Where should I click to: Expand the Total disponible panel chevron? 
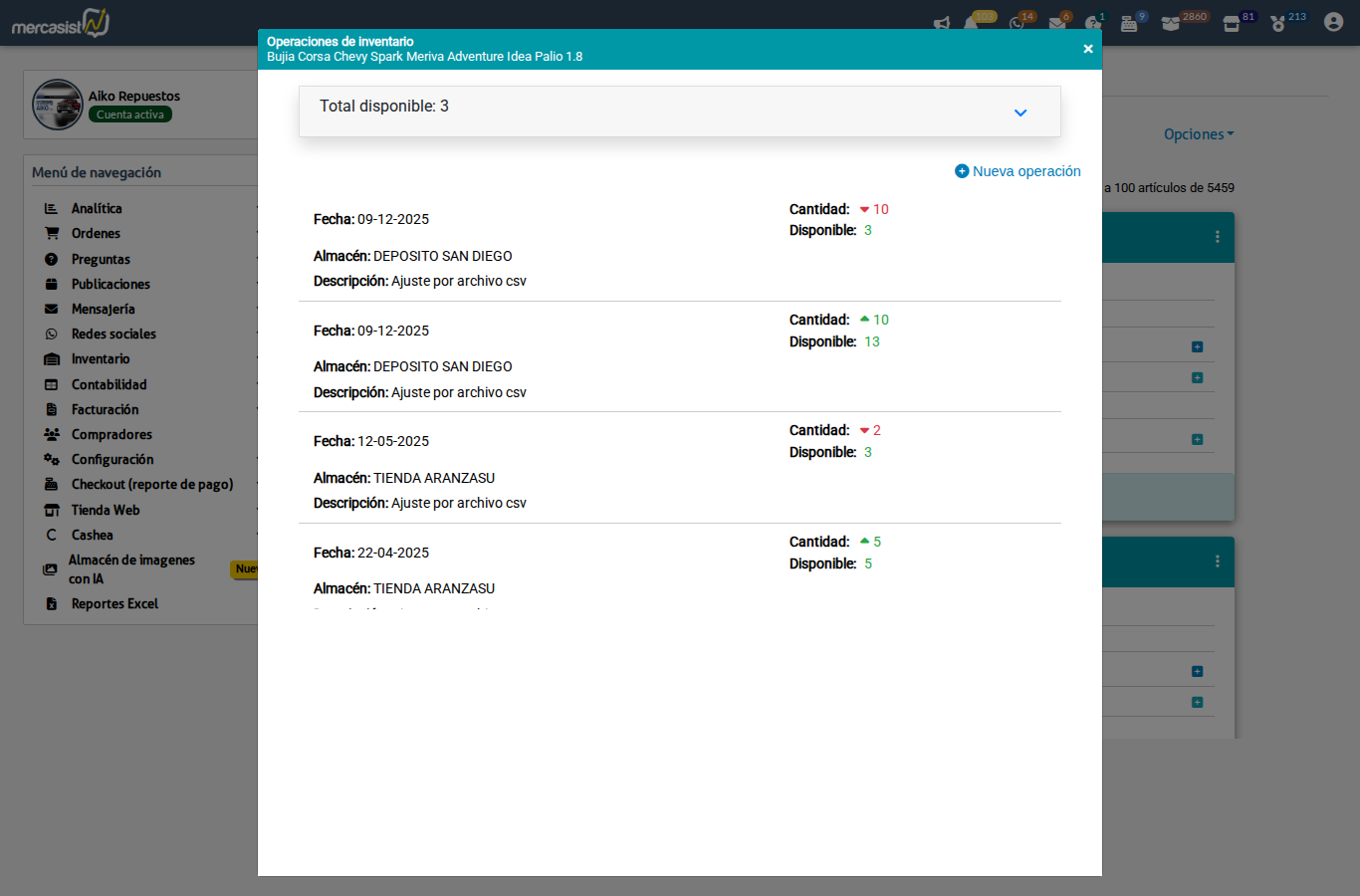pyautogui.click(x=1020, y=112)
